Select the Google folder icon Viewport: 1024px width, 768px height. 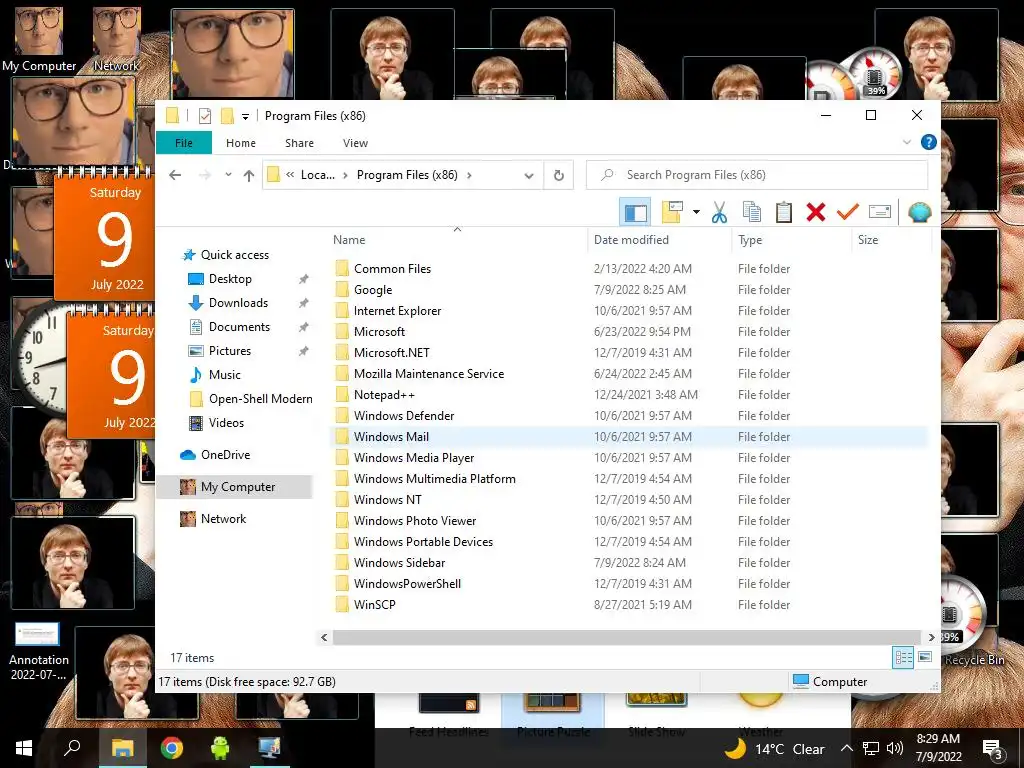pyautogui.click(x=342, y=289)
